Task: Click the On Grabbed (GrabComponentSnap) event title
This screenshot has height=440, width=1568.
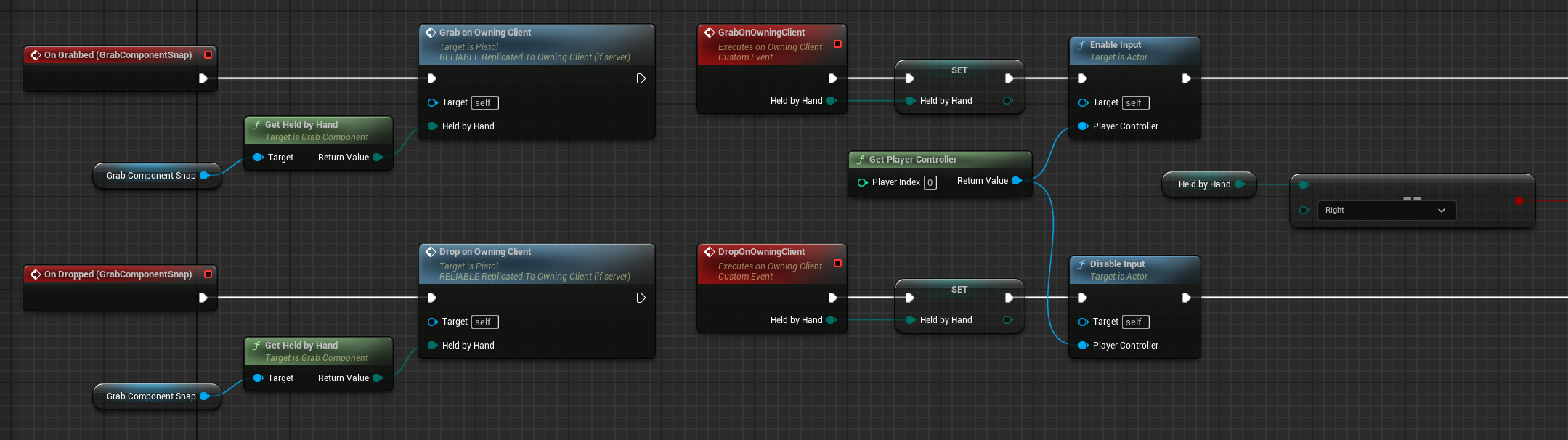Action: (x=118, y=55)
